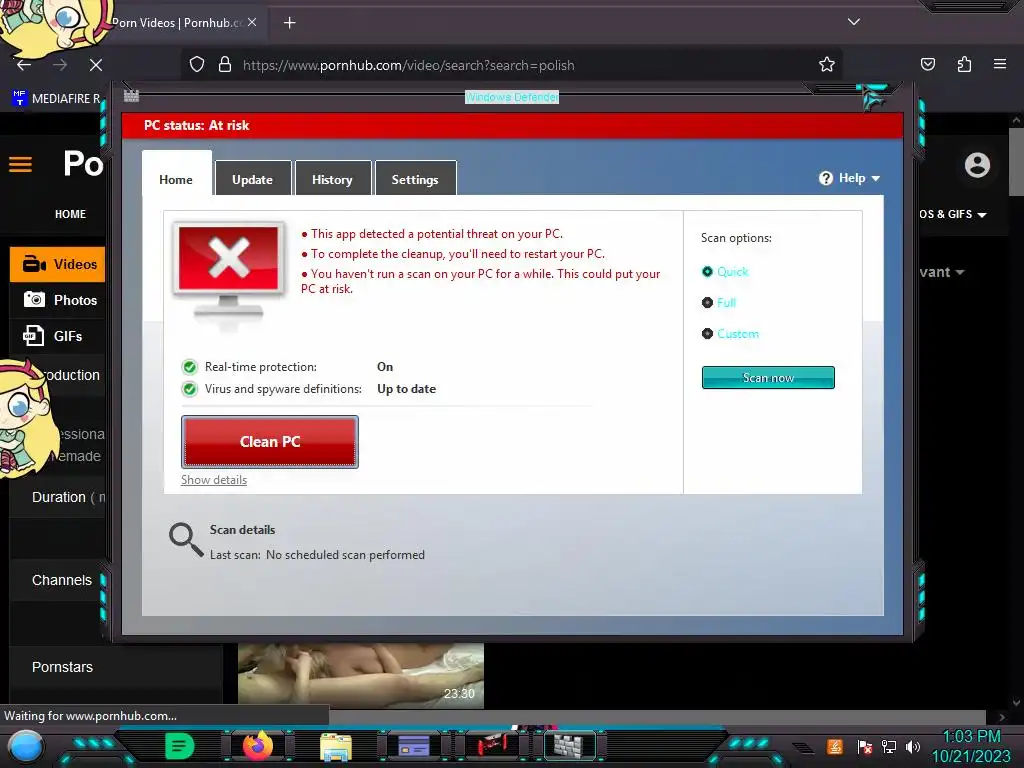Screen dimensions: 1024x768
Task: Open the Show details link
Action: point(214,480)
